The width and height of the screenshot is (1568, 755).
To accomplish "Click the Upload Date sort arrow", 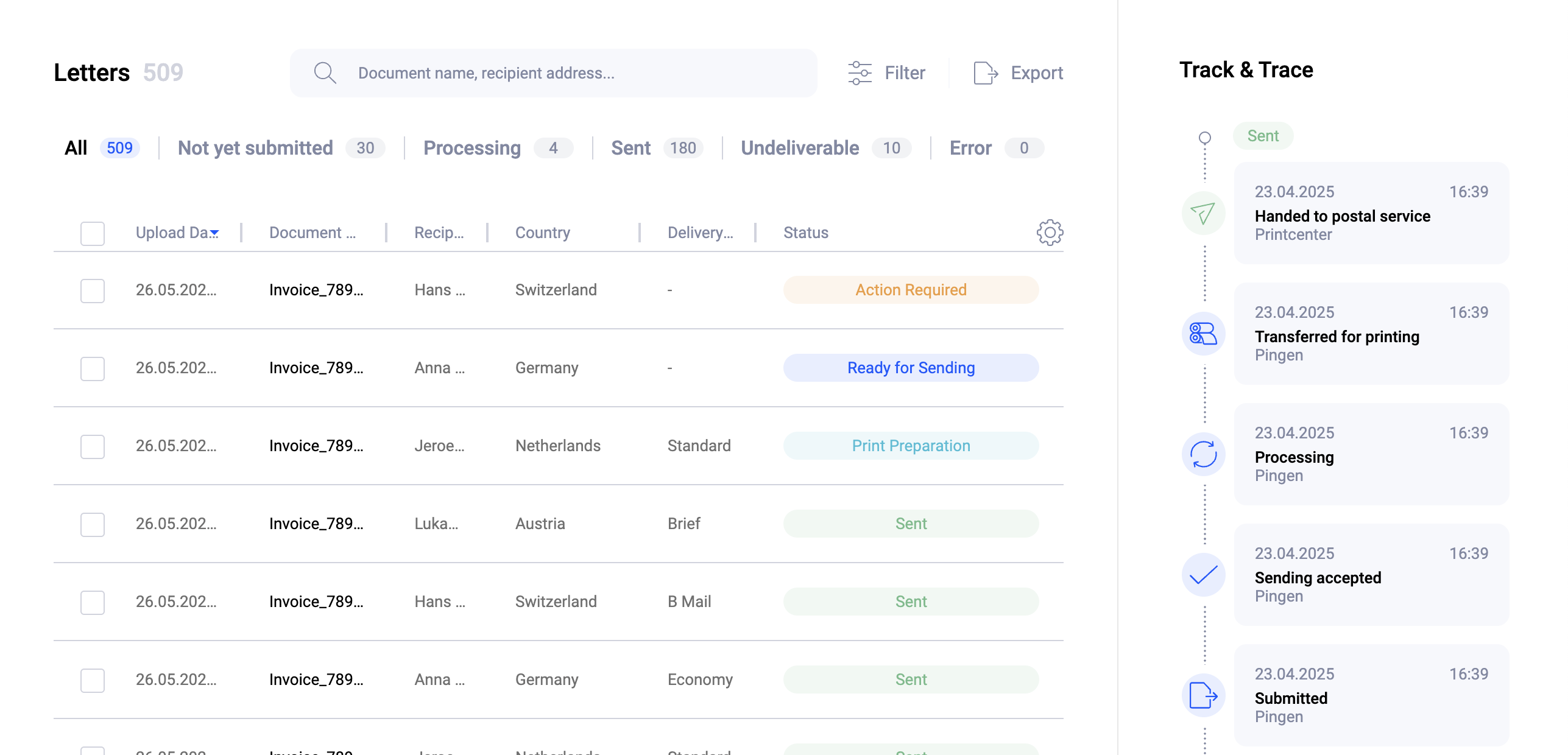I will coord(214,233).
